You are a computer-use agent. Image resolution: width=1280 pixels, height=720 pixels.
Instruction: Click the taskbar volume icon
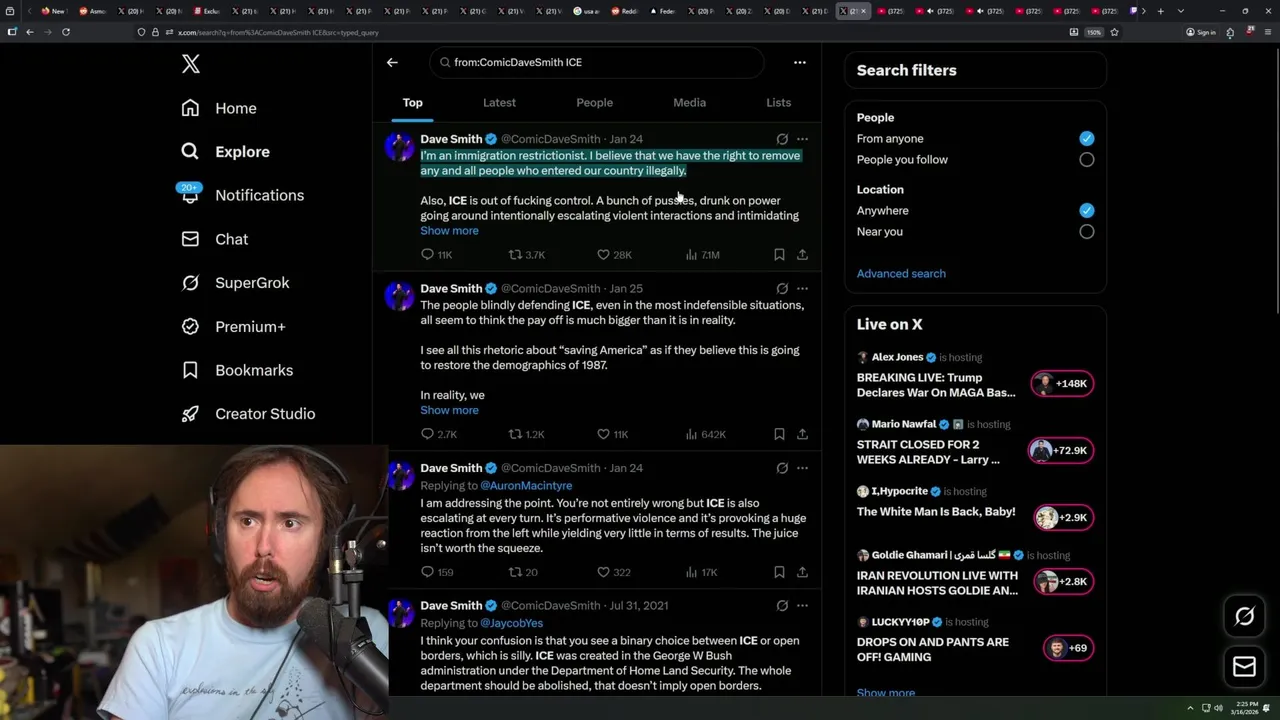coord(1218,708)
